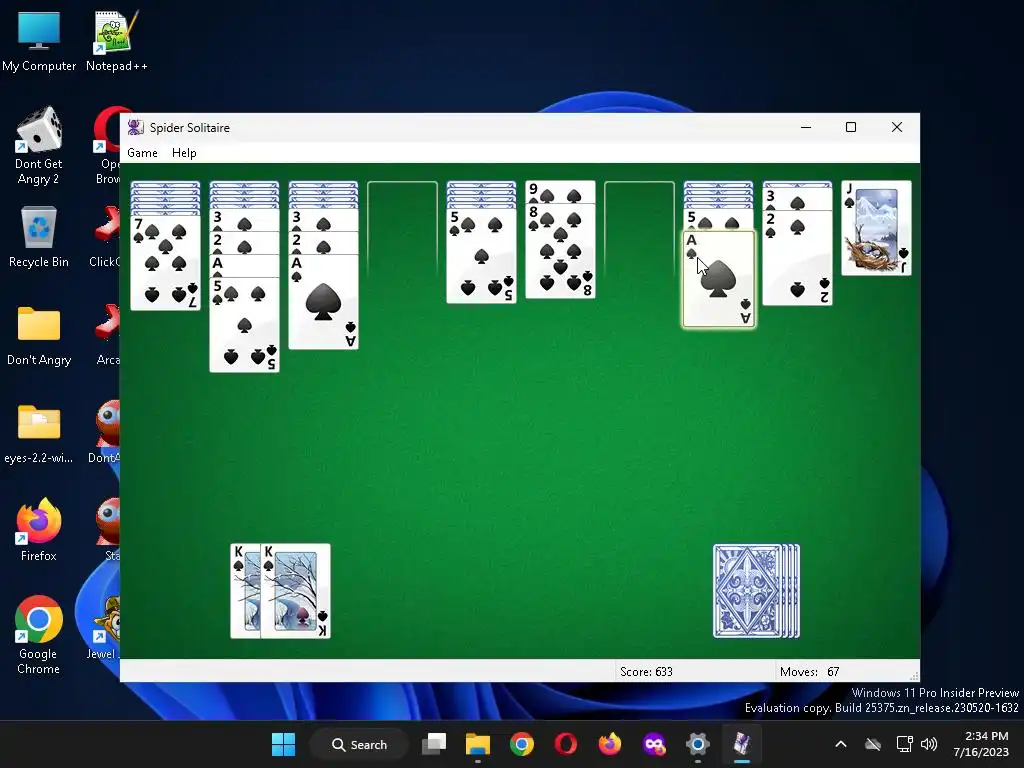
Task: Select the 5 of spades in fifth column
Action: pyautogui.click(x=481, y=256)
